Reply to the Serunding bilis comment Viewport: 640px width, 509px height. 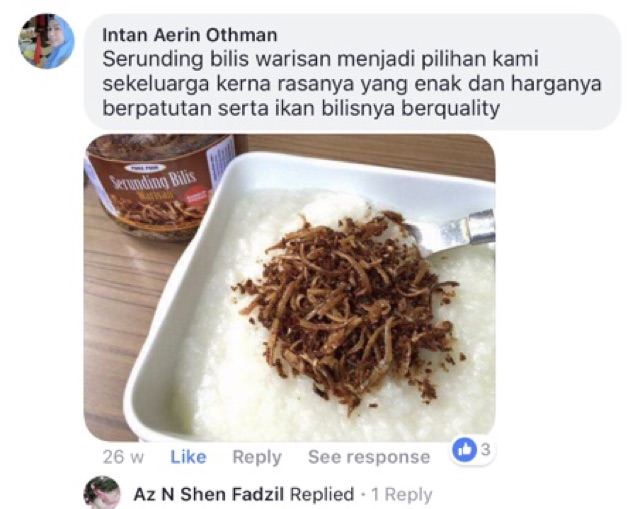point(257,457)
